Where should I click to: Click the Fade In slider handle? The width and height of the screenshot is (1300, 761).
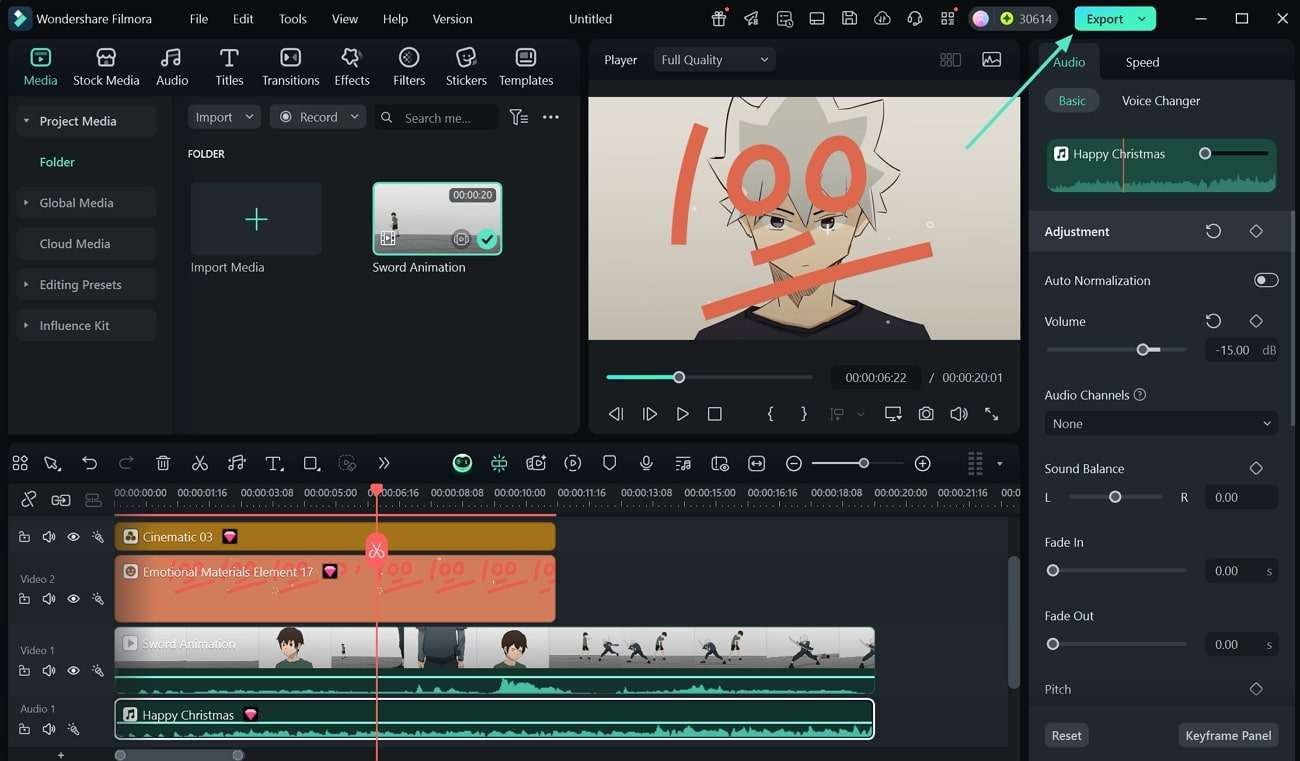pos(1052,571)
